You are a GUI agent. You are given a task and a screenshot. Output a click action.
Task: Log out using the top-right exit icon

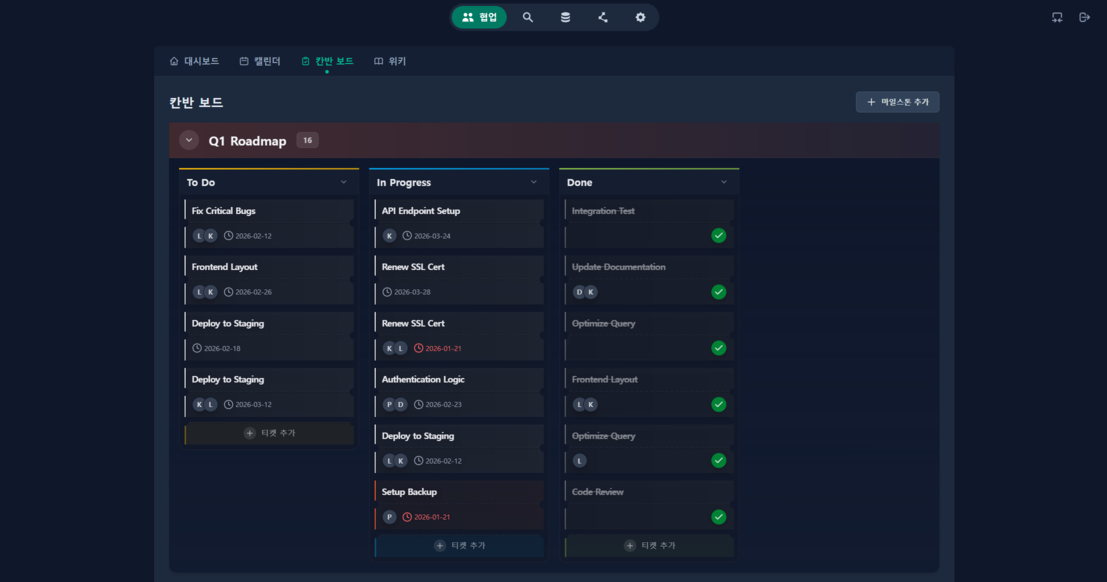(1085, 16)
